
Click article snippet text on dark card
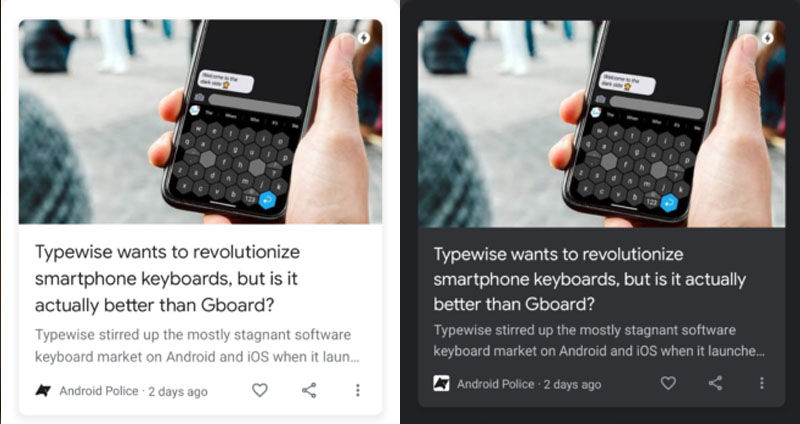coord(599,340)
